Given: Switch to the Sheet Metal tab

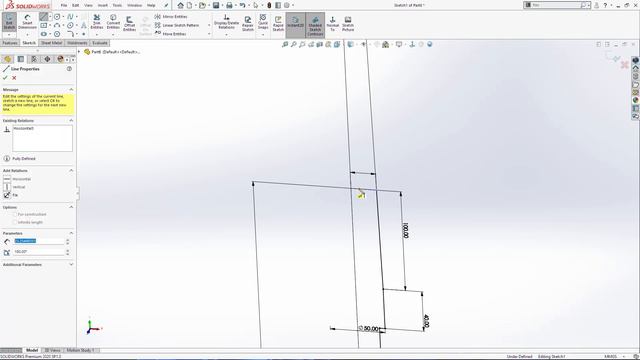Looking at the screenshot, I should [51, 43].
